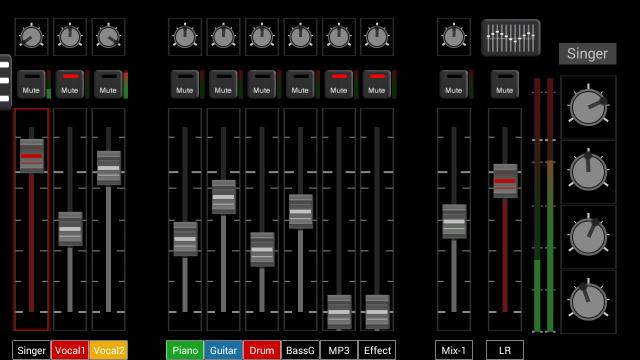Mute the Singer channel
Screen dimensions: 640x360
point(31,84)
